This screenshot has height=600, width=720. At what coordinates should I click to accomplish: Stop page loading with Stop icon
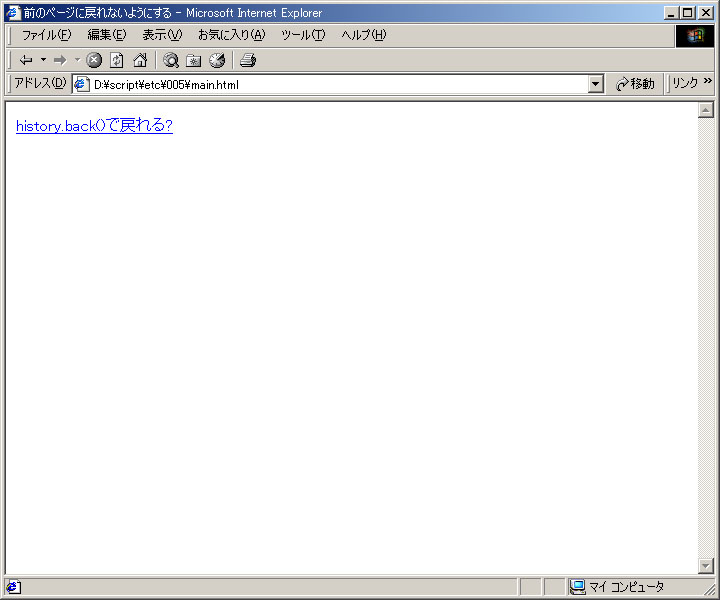click(x=94, y=60)
